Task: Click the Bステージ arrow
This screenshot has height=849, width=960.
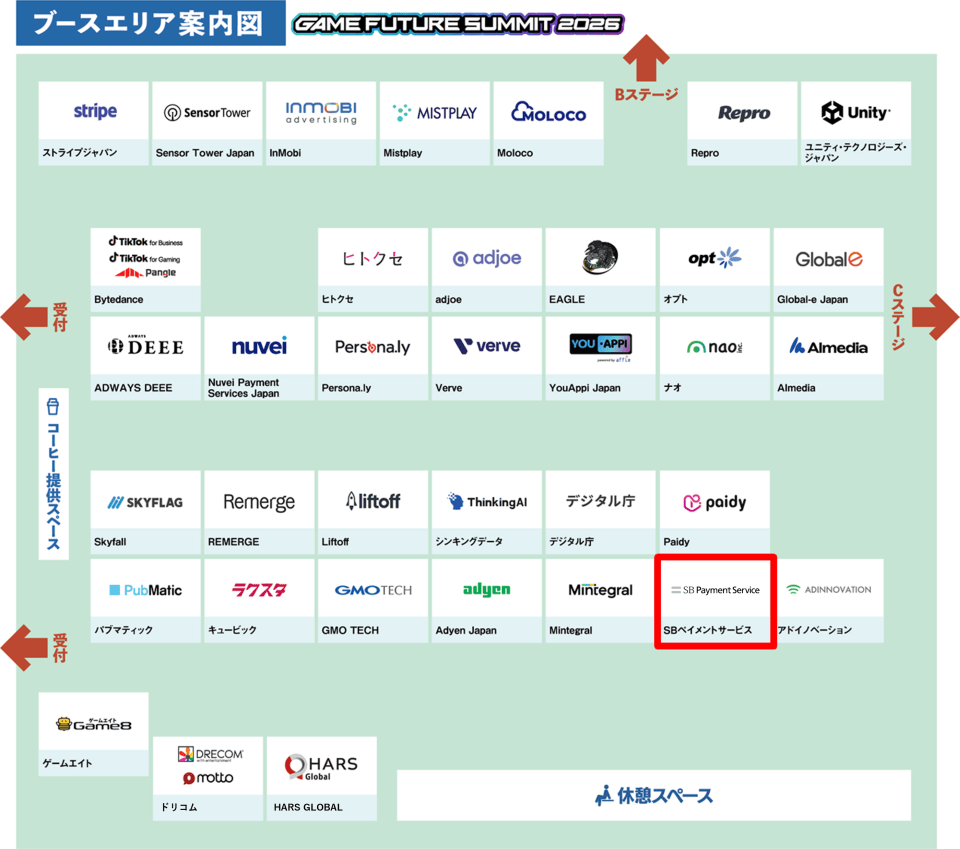Action: click(x=647, y=58)
